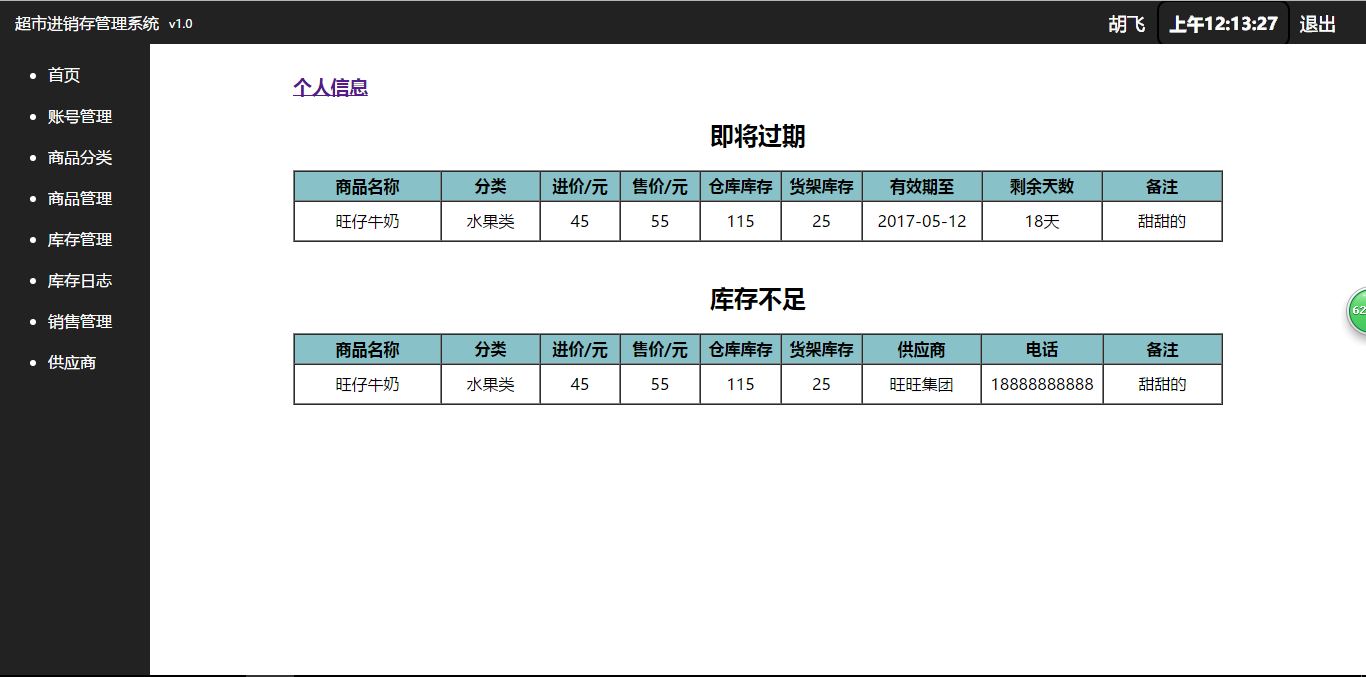
Task: Click the 剩余天数 column header
Action: (1042, 186)
